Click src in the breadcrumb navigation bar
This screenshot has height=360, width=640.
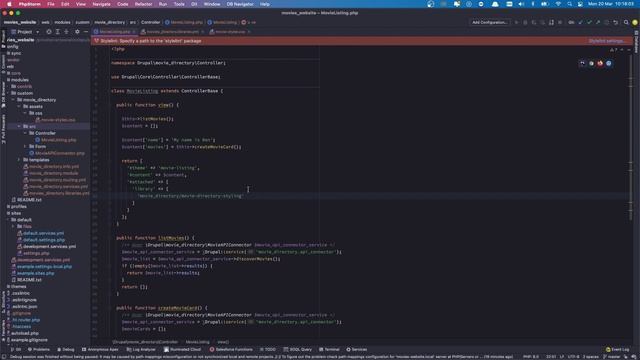(x=133, y=22)
